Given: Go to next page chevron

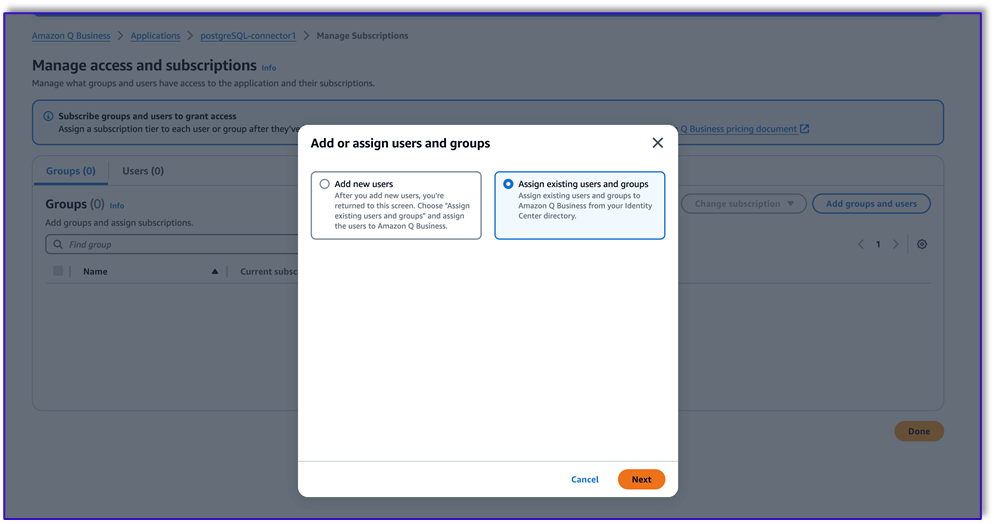Looking at the screenshot, I should [896, 245].
